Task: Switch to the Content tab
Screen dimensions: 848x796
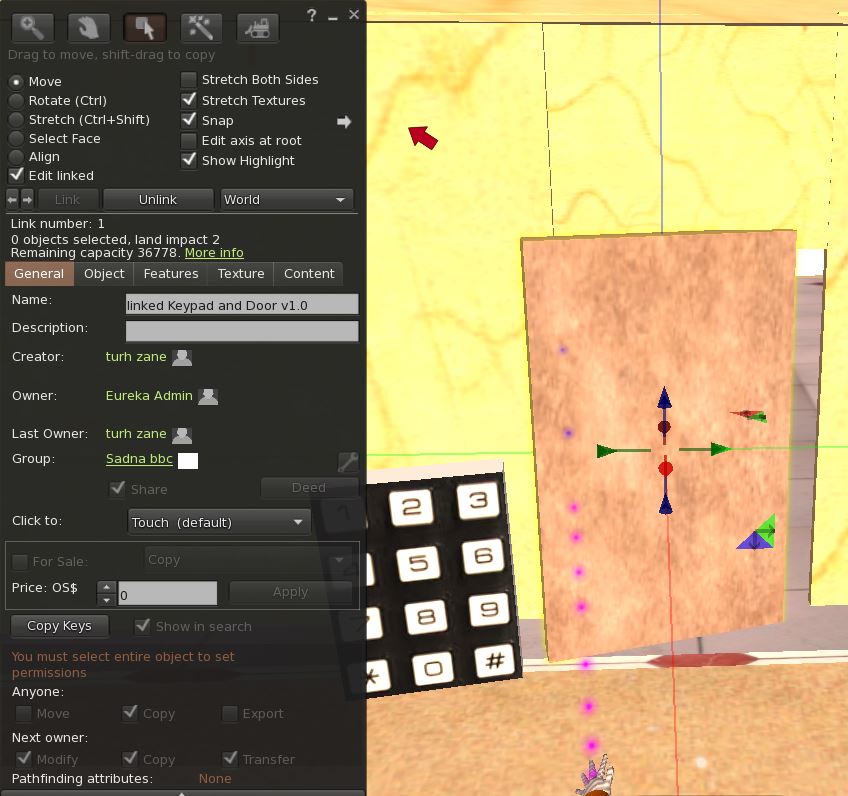Action: [x=309, y=274]
